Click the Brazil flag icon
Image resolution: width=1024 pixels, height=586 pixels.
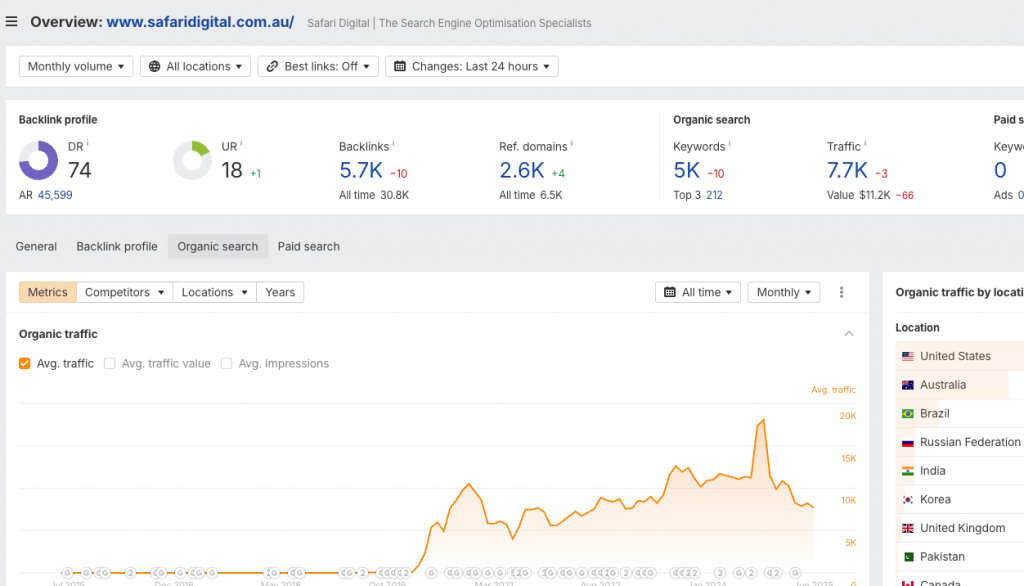click(908, 414)
